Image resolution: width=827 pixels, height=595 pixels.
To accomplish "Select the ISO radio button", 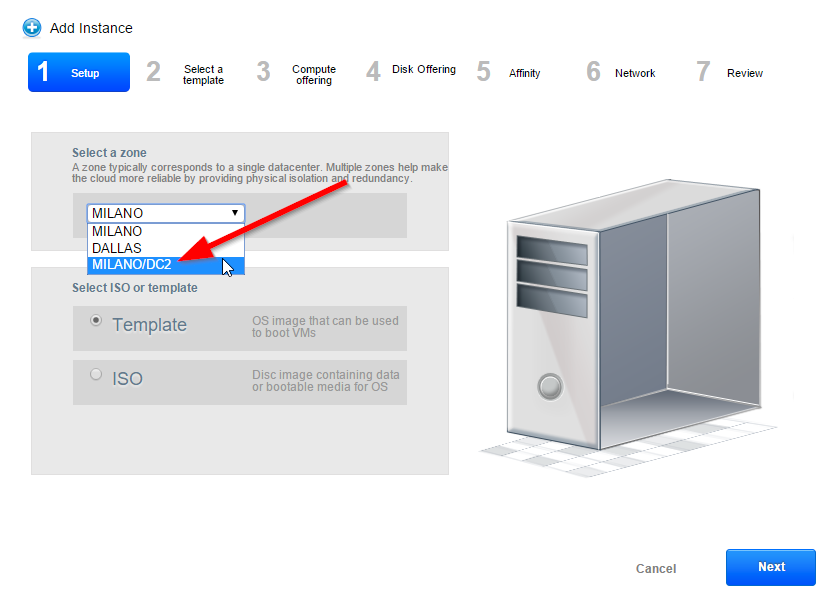I will [96, 375].
